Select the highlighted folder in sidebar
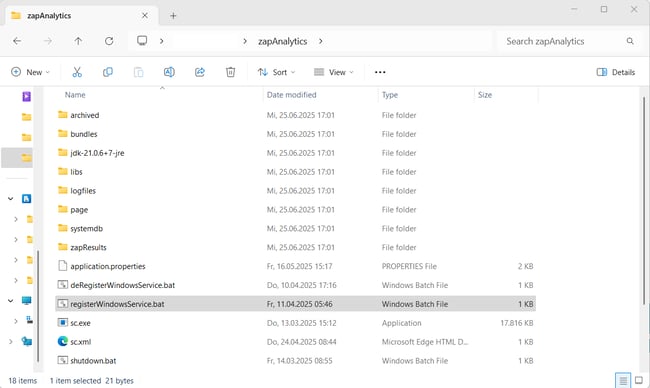This screenshot has height=388, width=650. pos(17,158)
